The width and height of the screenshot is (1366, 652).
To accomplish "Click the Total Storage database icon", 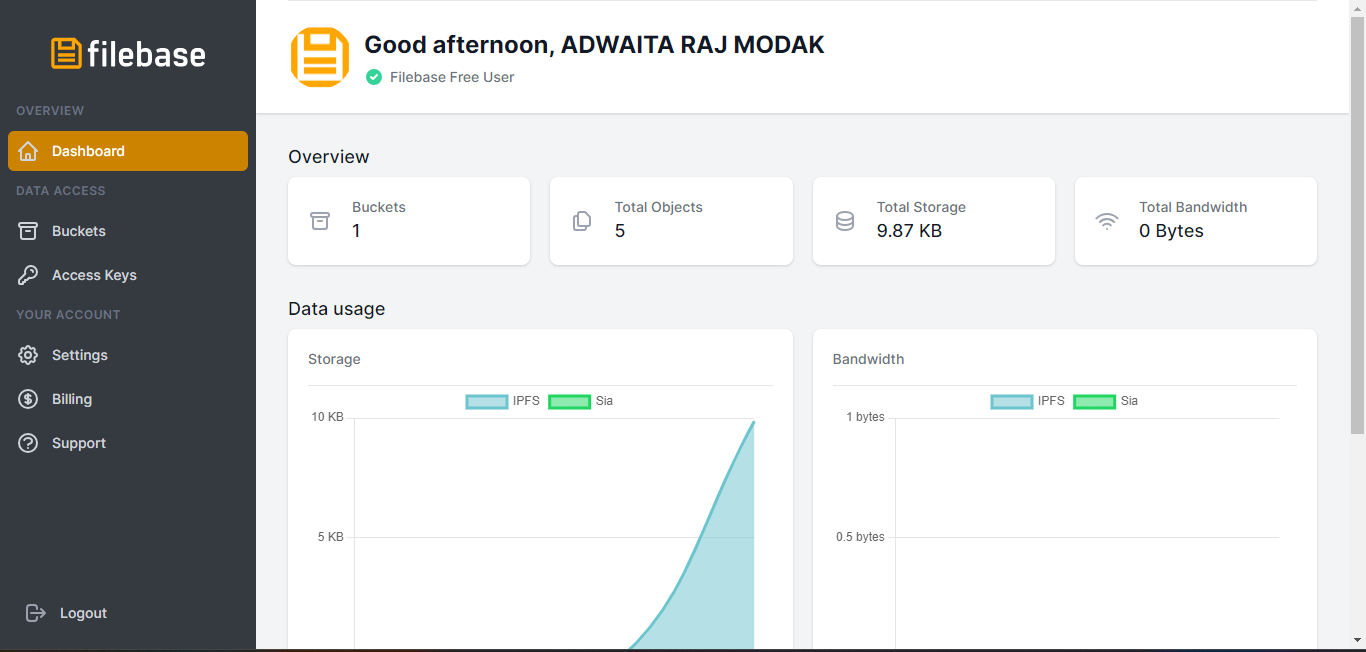I will click(845, 221).
